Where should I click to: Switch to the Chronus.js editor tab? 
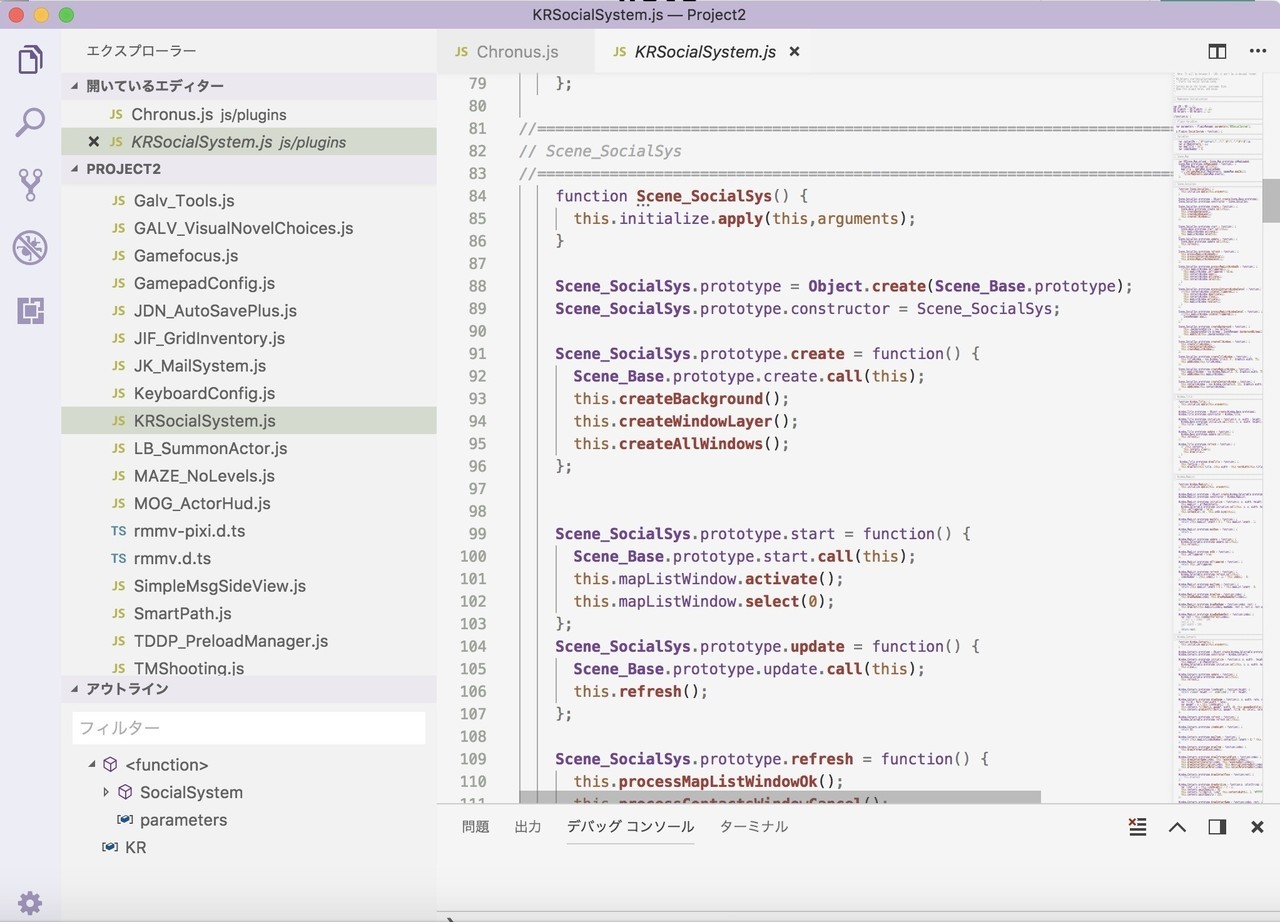(516, 51)
